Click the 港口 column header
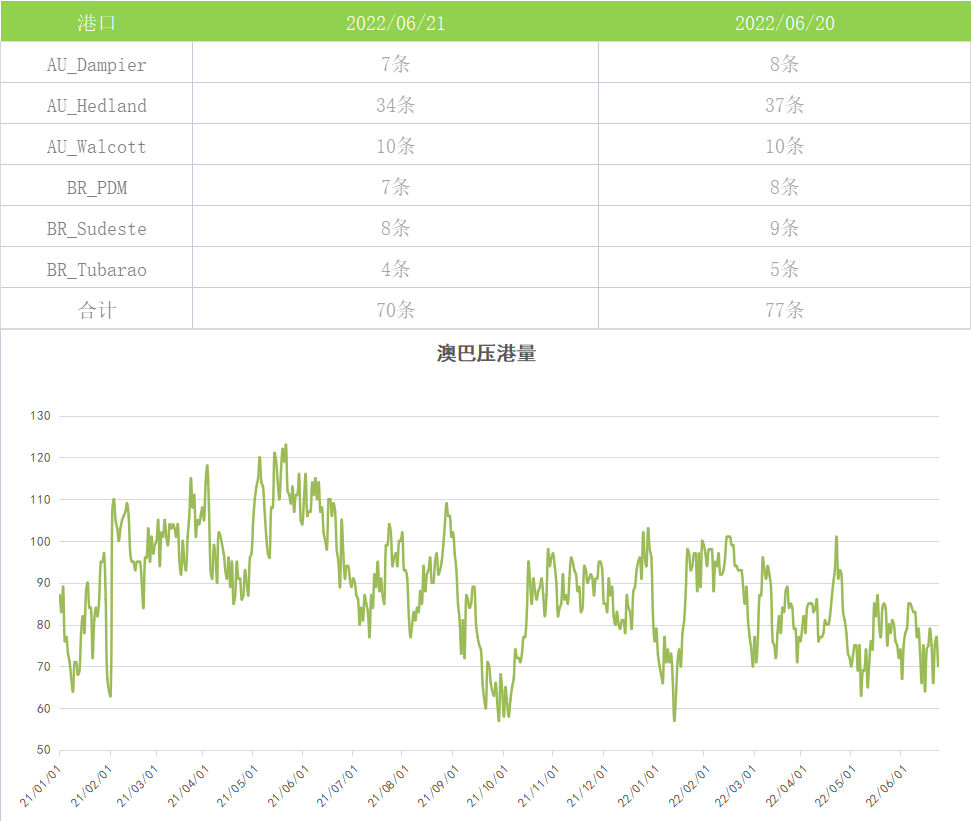 pyautogui.click(x=96, y=23)
